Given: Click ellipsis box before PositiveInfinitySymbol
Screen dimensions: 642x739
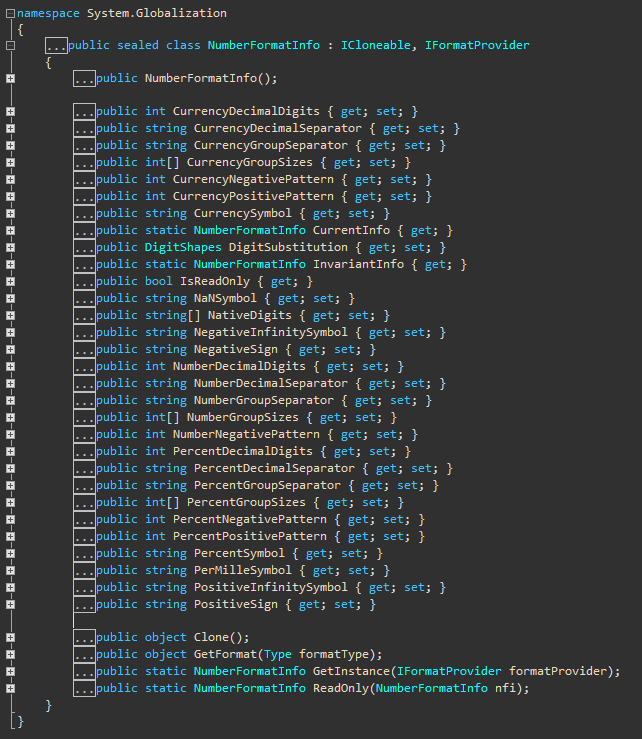Looking at the screenshot, I should coord(84,587).
